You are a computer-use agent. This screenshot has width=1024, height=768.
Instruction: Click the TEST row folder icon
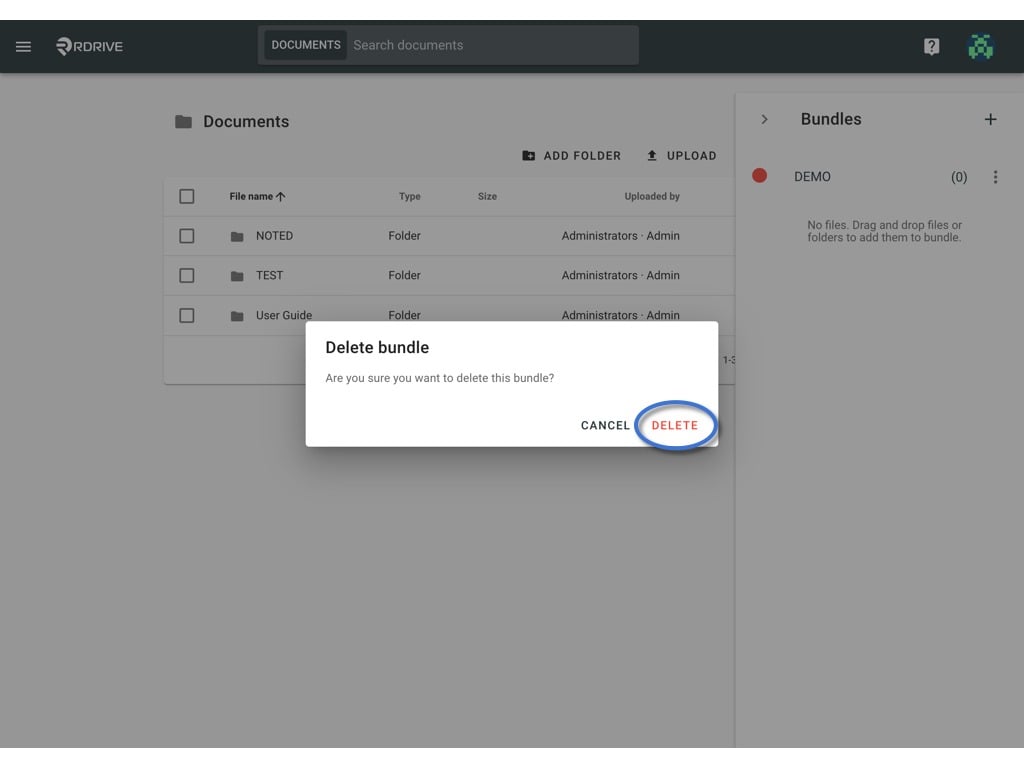pyautogui.click(x=237, y=276)
